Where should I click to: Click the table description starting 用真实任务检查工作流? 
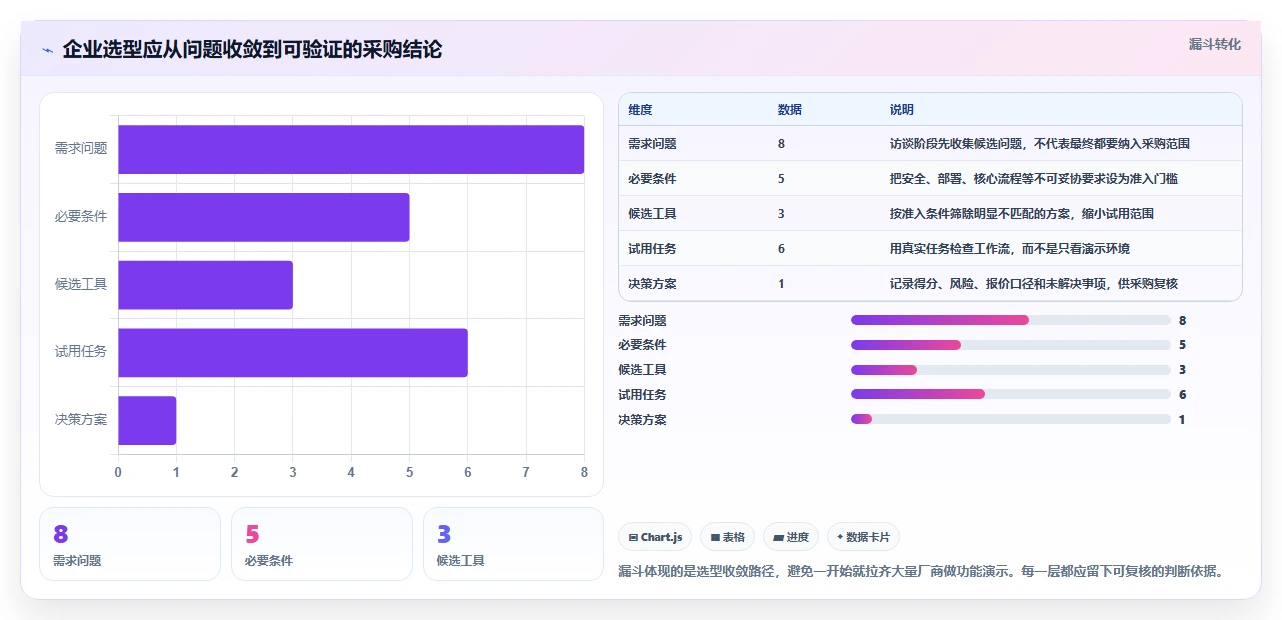1009,248
